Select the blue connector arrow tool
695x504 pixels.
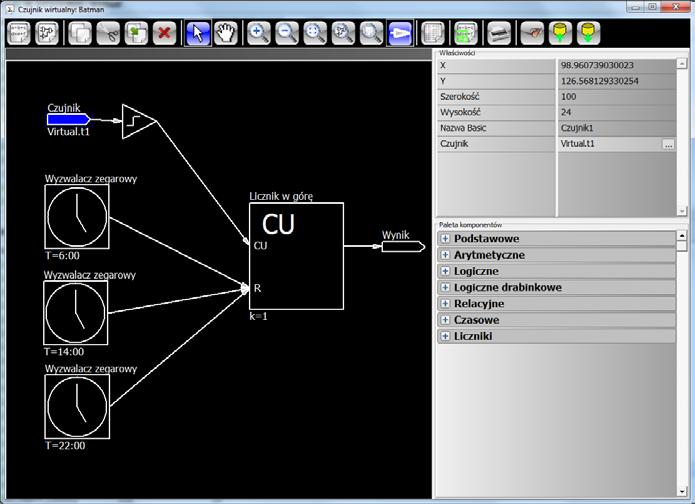[400, 33]
